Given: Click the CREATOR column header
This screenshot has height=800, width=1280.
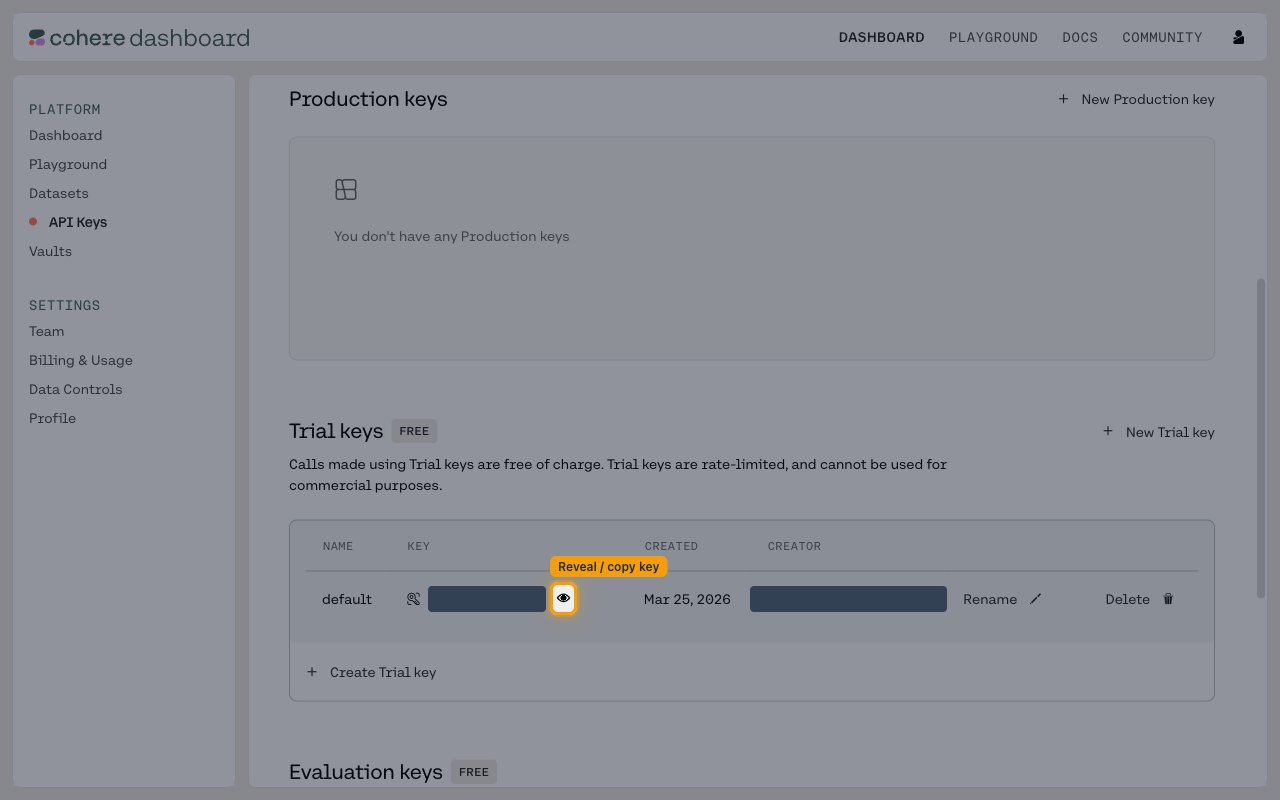Looking at the screenshot, I should (x=794, y=546).
